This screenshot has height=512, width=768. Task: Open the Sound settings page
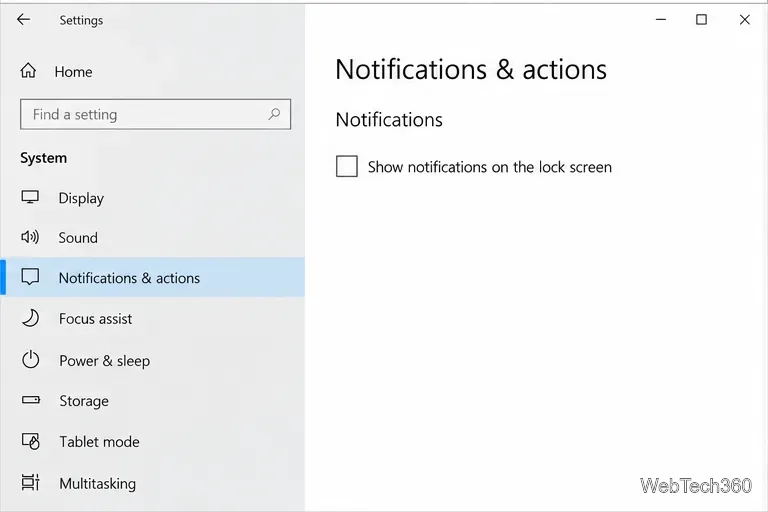(152, 238)
